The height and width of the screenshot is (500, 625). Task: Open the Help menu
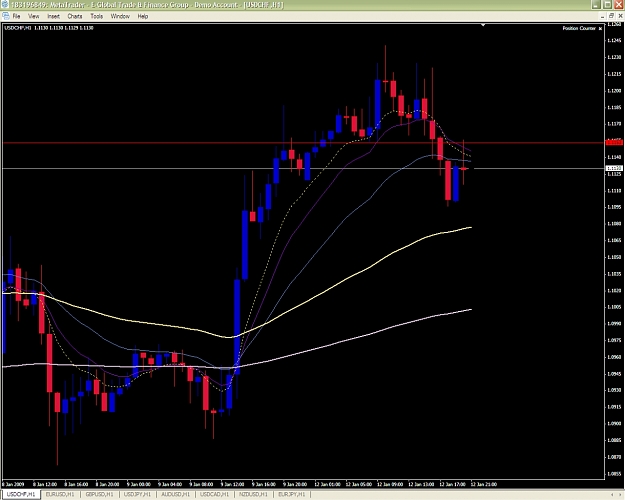pyautogui.click(x=143, y=16)
